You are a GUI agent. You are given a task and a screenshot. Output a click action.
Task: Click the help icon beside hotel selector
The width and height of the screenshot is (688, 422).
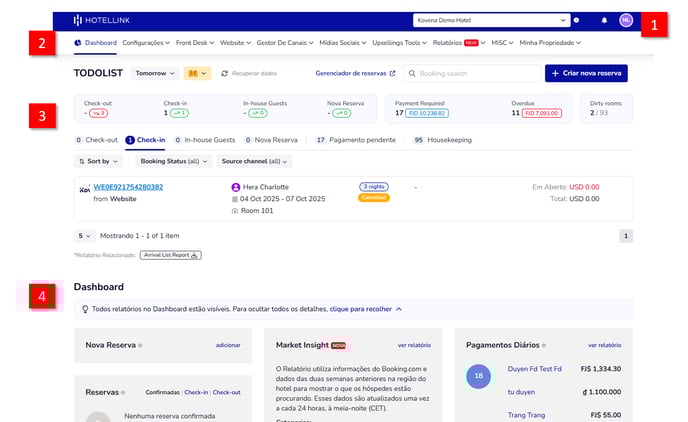tap(576, 20)
